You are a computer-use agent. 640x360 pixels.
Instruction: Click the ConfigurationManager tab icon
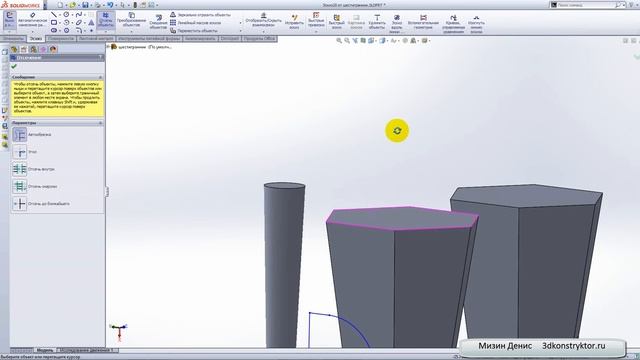pos(33,49)
